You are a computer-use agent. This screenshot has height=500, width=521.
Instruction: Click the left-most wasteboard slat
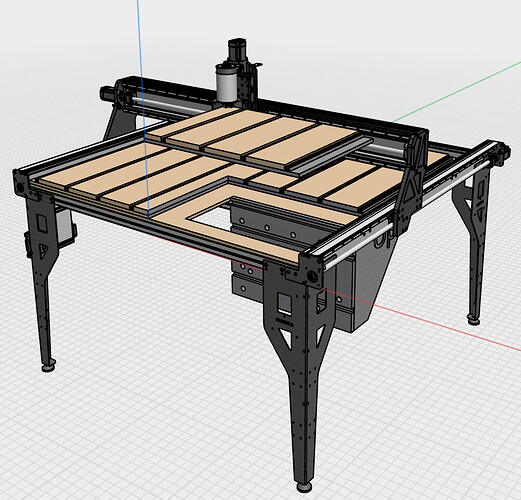pos(97,162)
